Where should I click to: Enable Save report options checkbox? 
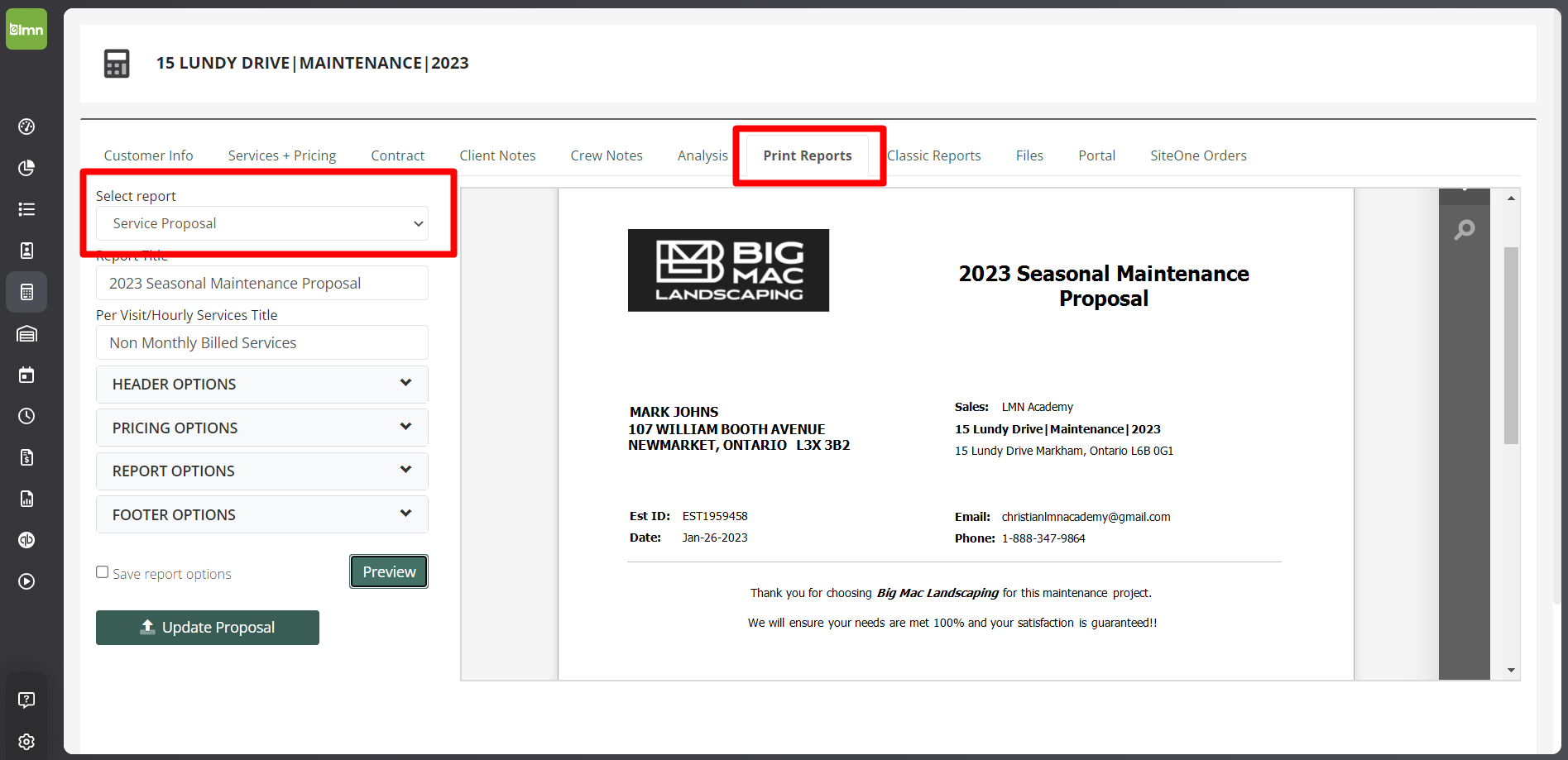point(103,572)
